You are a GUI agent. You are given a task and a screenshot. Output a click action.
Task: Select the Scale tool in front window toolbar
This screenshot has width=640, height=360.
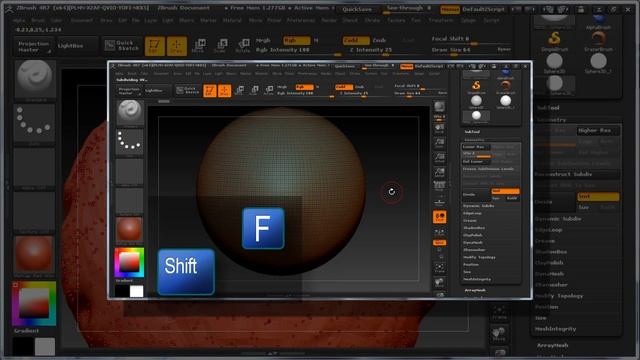[x=254, y=90]
